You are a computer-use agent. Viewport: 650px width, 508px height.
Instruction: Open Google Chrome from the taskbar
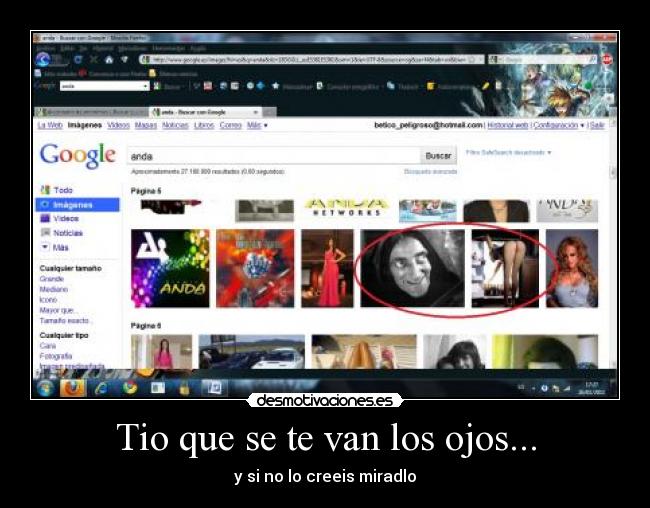[130, 388]
